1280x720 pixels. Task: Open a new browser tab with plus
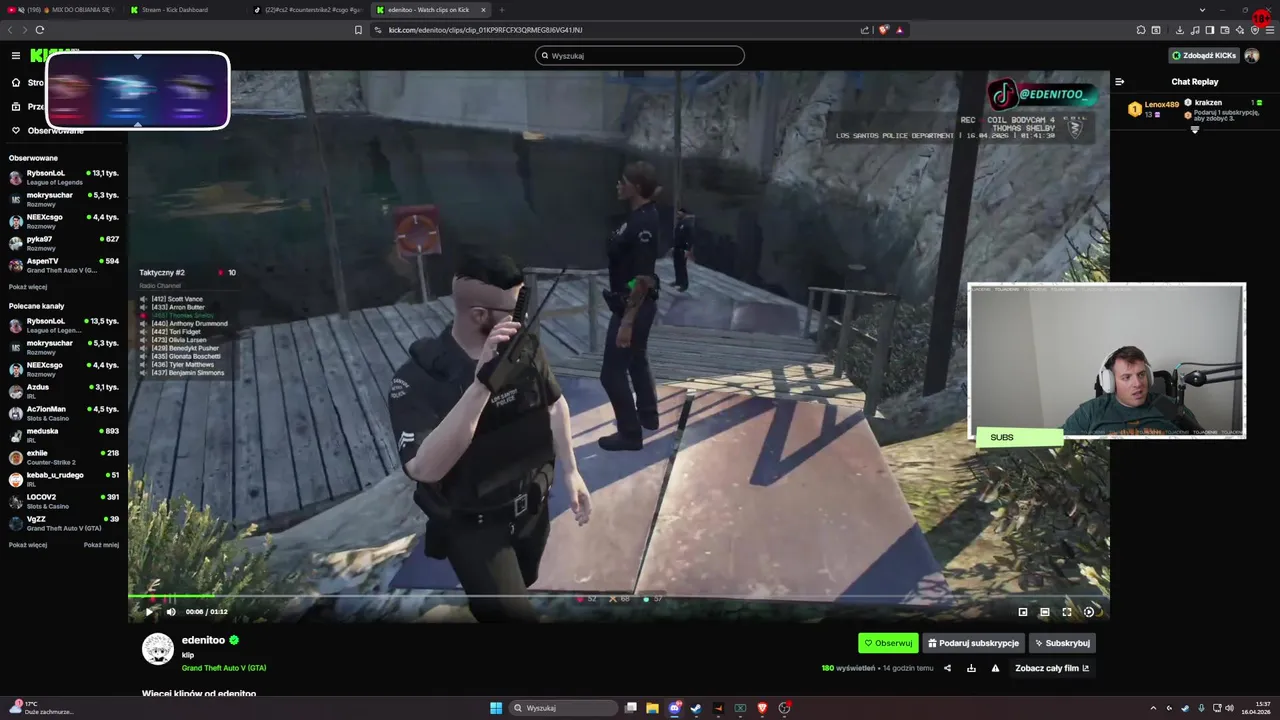(502, 9)
